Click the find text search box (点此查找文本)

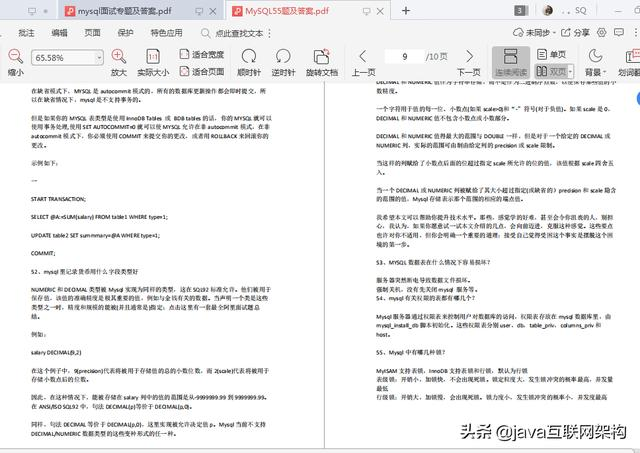239,33
